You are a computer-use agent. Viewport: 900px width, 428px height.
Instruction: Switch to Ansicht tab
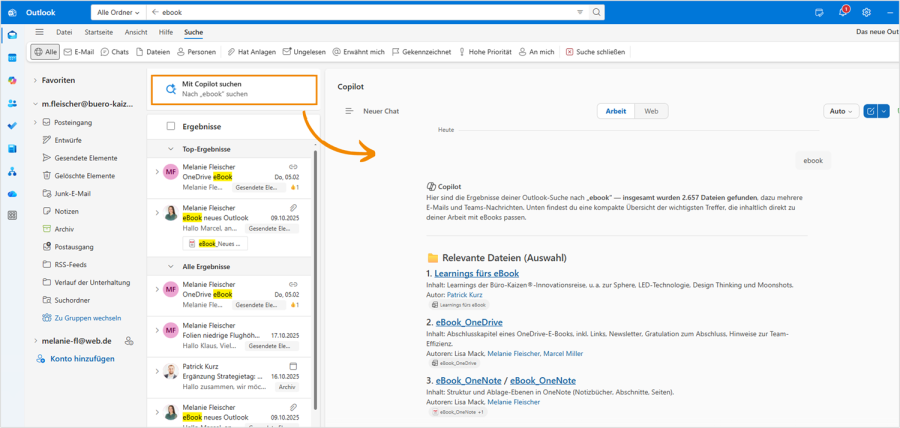(135, 32)
